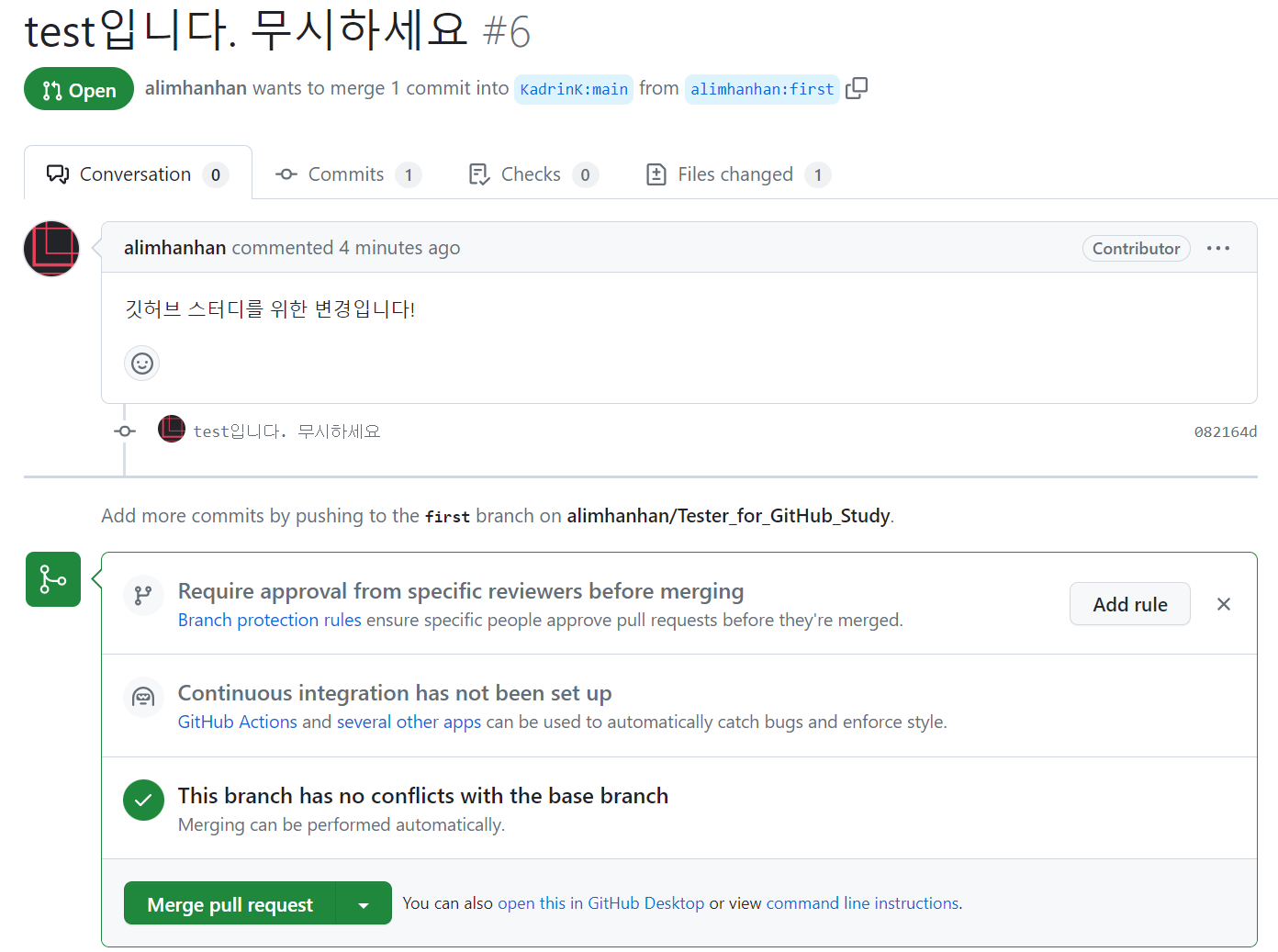Click alimhanhan author name in the comment

pos(174,248)
